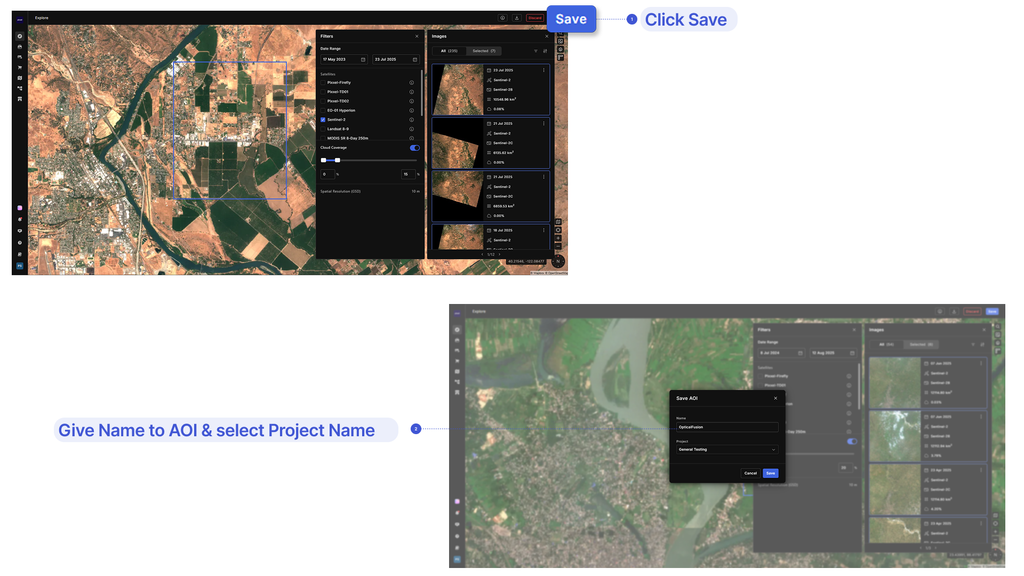Image resolution: width=1024 pixels, height=576 pixels.
Task: Click the download icon beside Discard in the top screenshot
Action: 517,18
